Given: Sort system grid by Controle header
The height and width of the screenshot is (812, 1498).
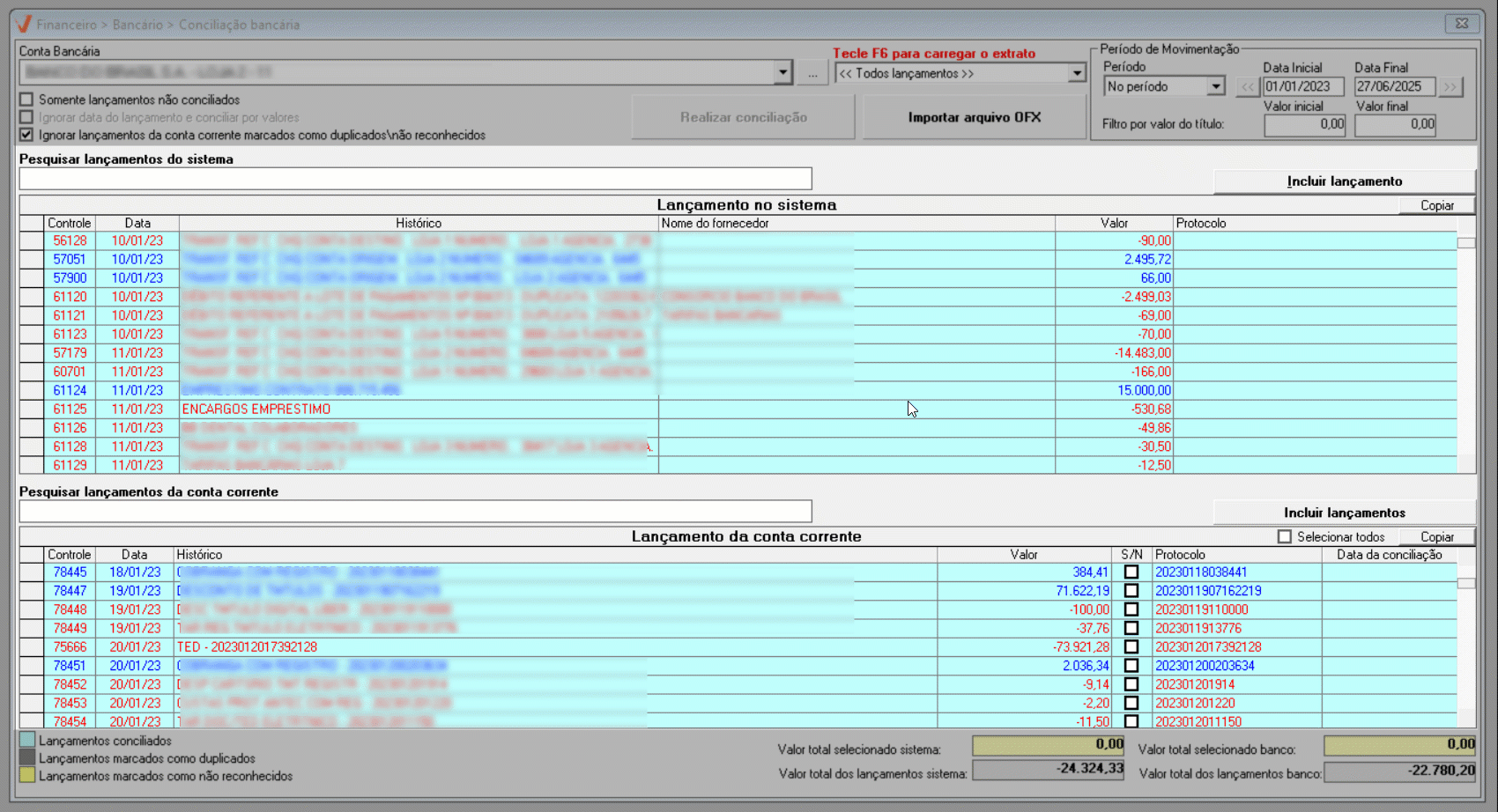Looking at the screenshot, I should pyautogui.click(x=69, y=224).
